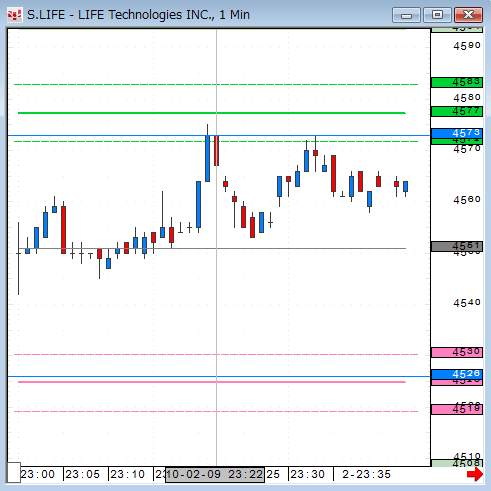Click the blue 4526 price marker

(457, 374)
